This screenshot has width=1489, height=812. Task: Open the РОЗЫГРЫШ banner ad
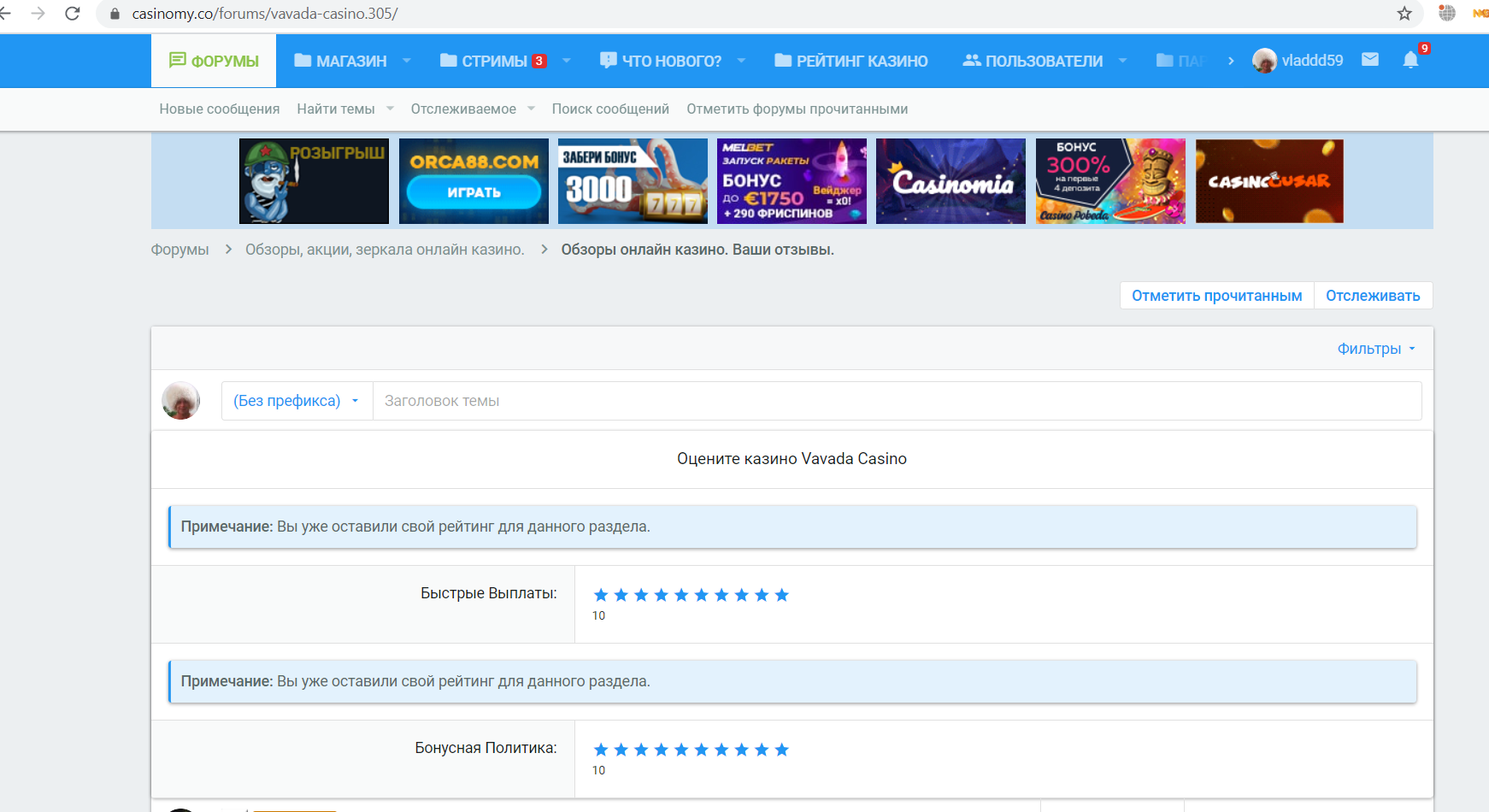click(x=314, y=181)
